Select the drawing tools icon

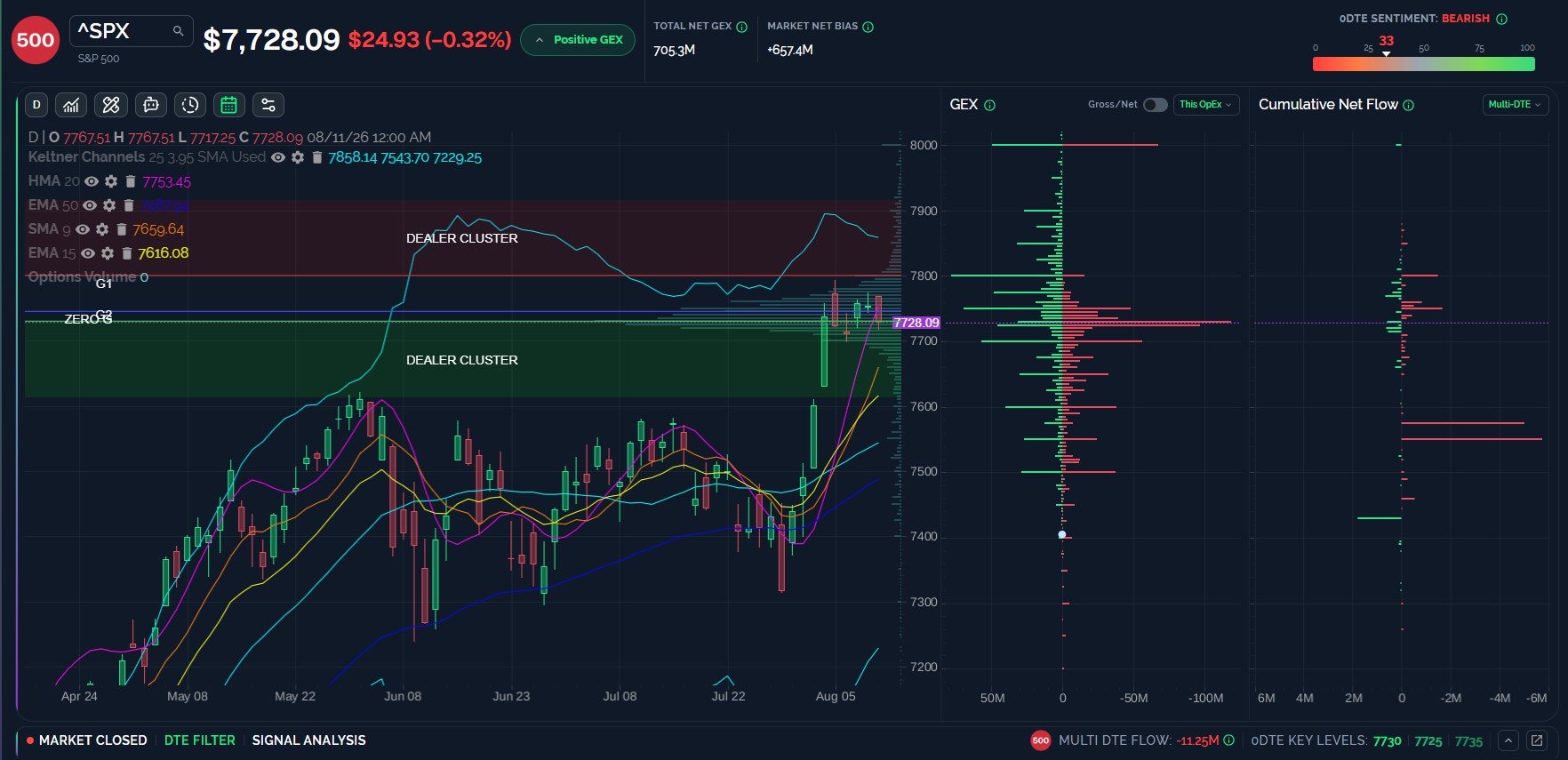111,105
